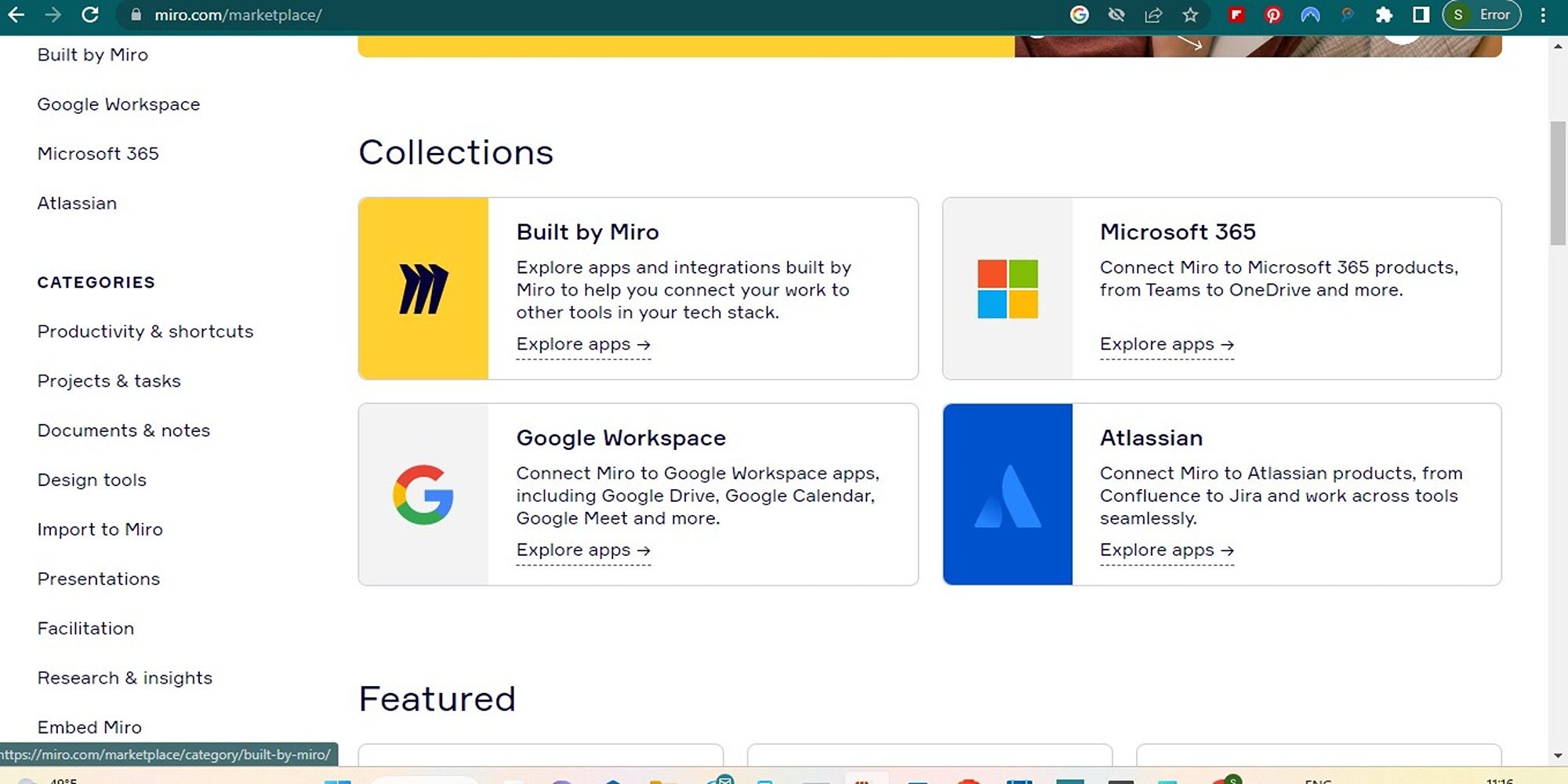Click the Collections heading

(x=456, y=152)
